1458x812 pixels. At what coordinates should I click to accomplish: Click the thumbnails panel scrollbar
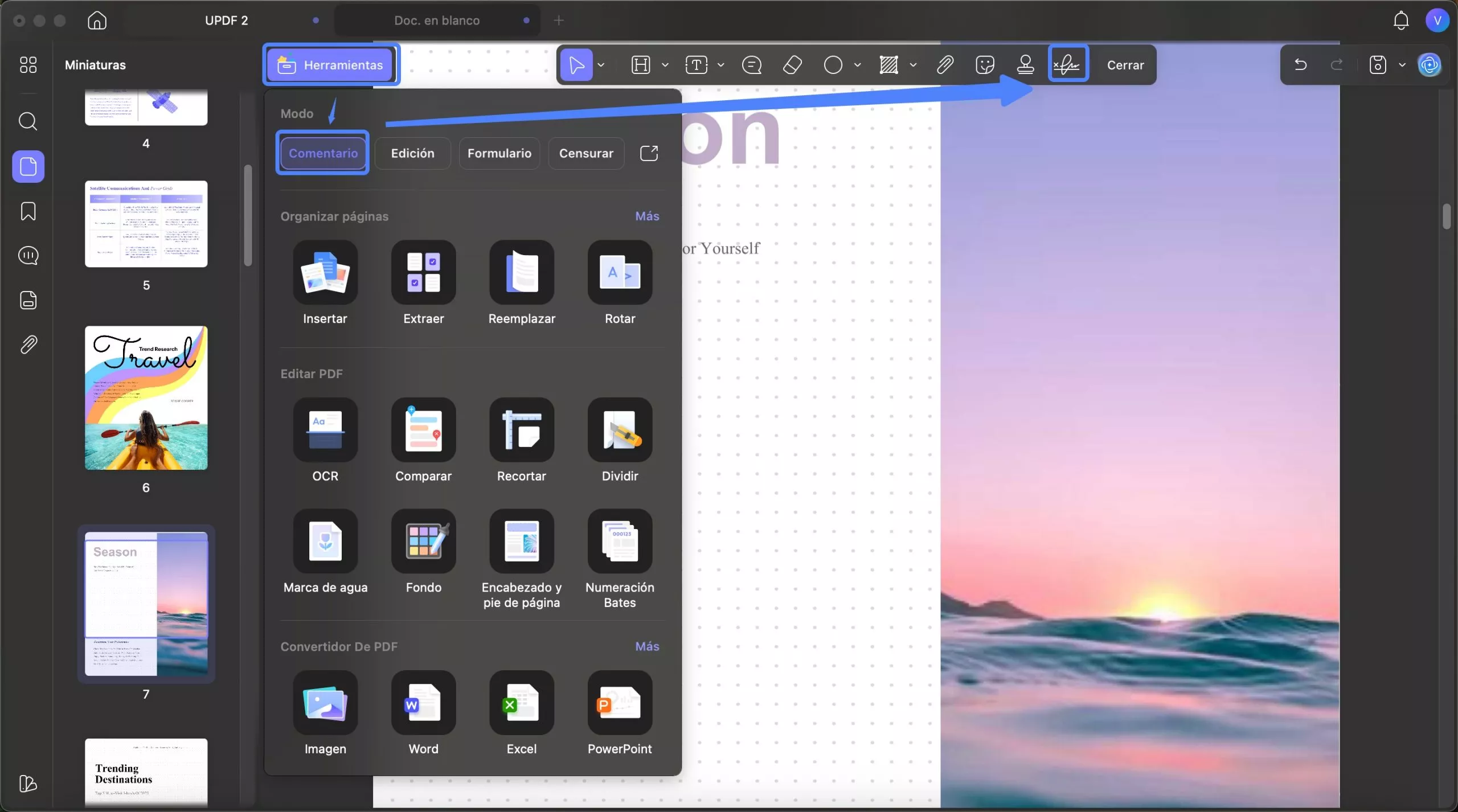pyautogui.click(x=248, y=215)
